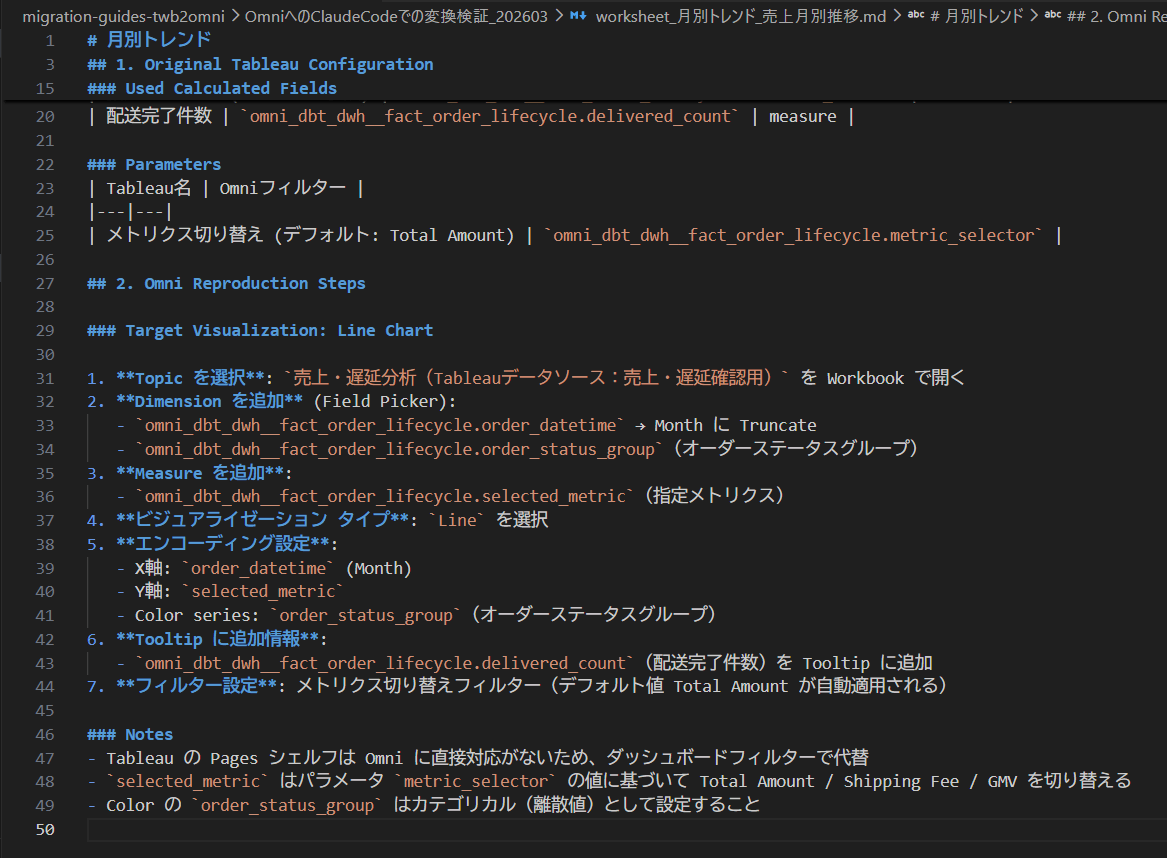Click 'Omniフィルター' table header on line 23
1167x858 pixels.
[283, 188]
